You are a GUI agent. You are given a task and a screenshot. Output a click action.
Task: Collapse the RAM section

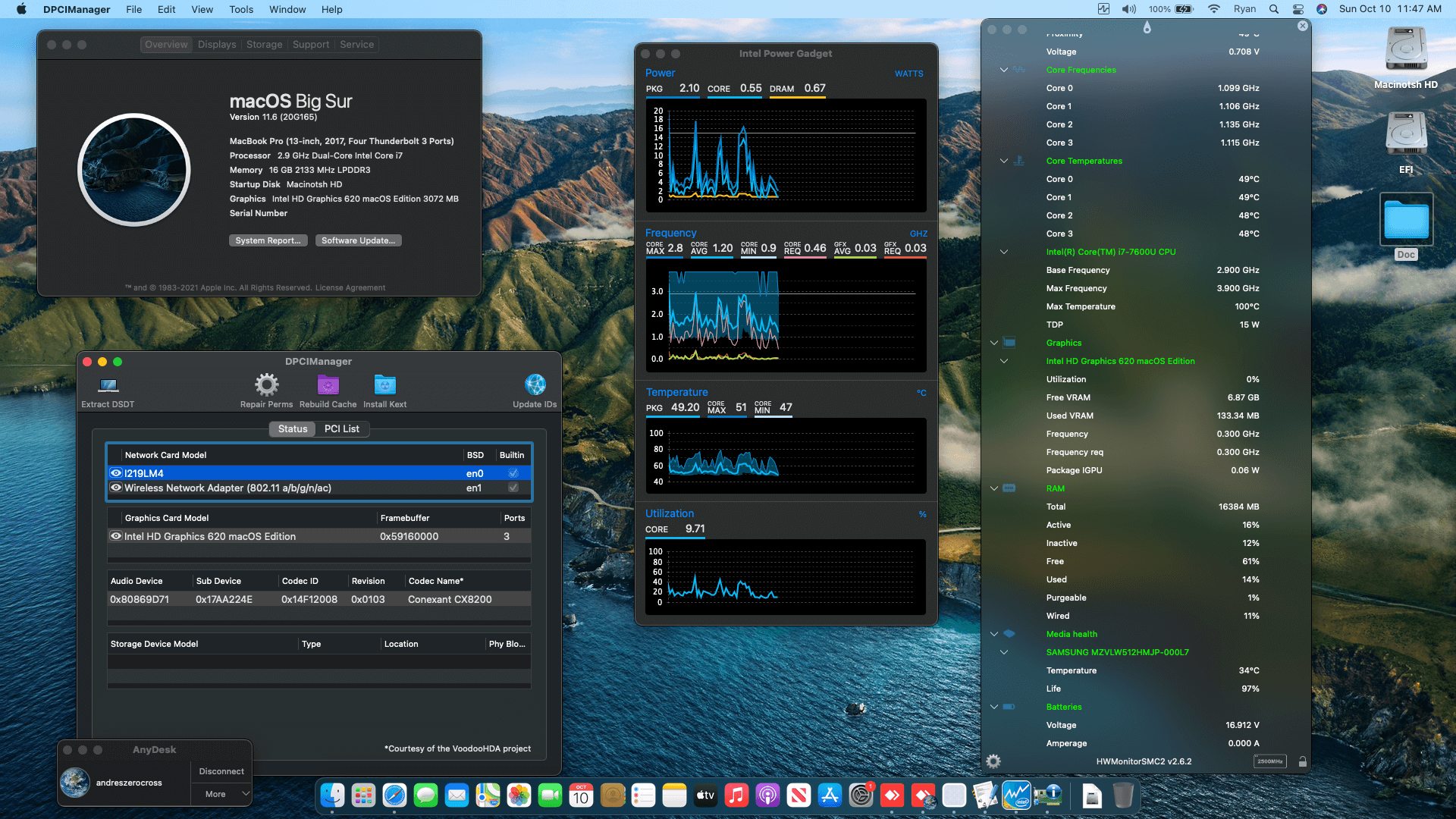[994, 488]
